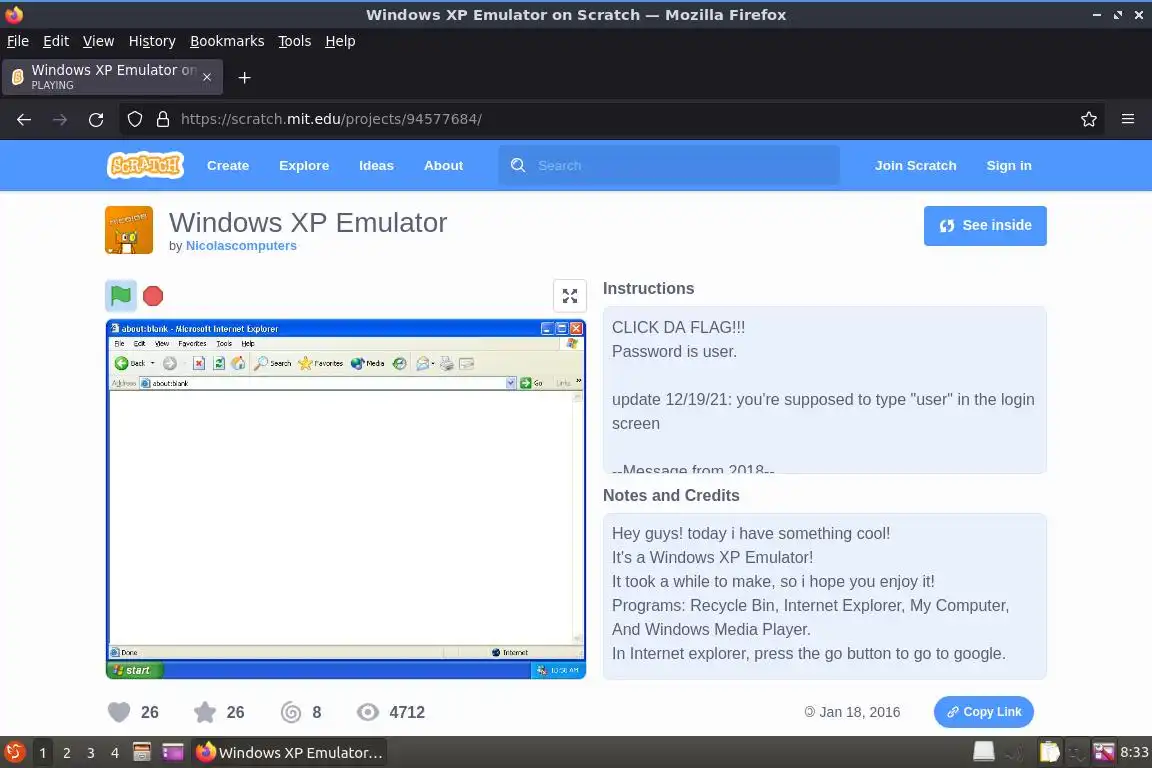The image size is (1152, 768).
Task: Click Ideas in the Scratch navigation
Action: pos(376,165)
